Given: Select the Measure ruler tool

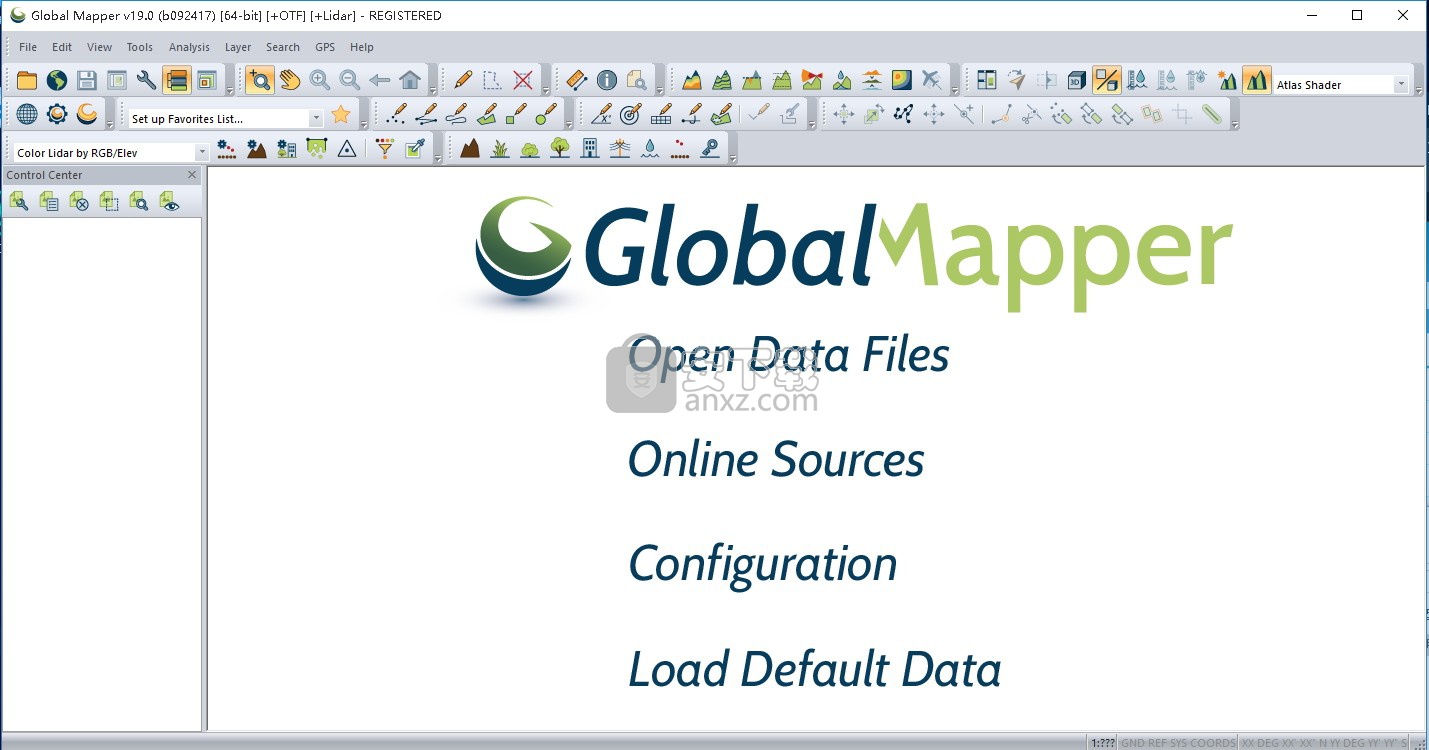Looking at the screenshot, I should [x=577, y=81].
